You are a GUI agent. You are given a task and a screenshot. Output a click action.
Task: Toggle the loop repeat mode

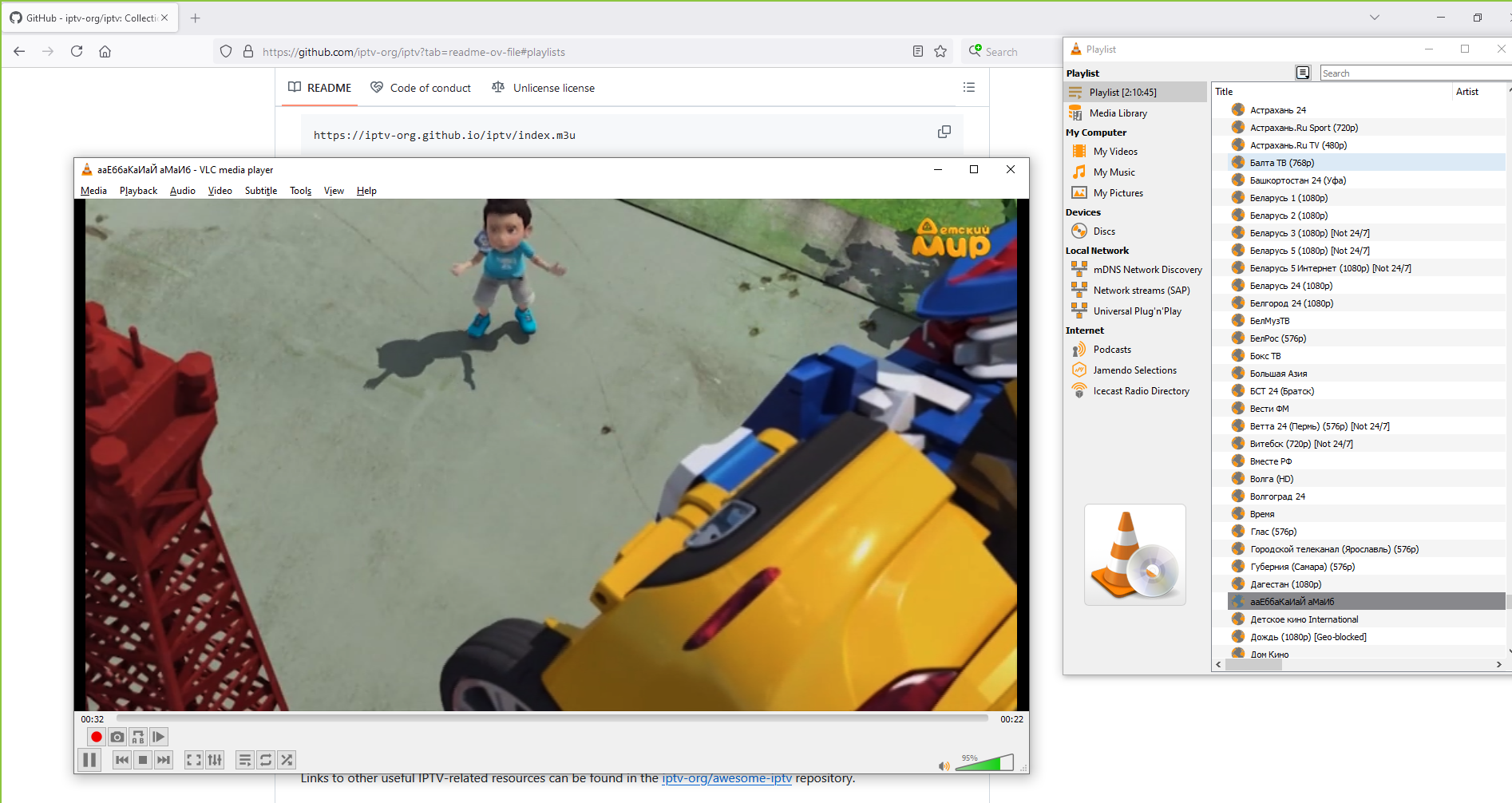click(266, 760)
